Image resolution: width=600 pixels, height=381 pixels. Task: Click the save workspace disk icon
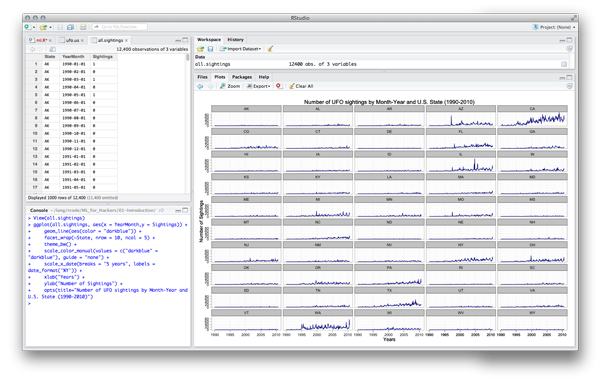pyautogui.click(x=210, y=49)
